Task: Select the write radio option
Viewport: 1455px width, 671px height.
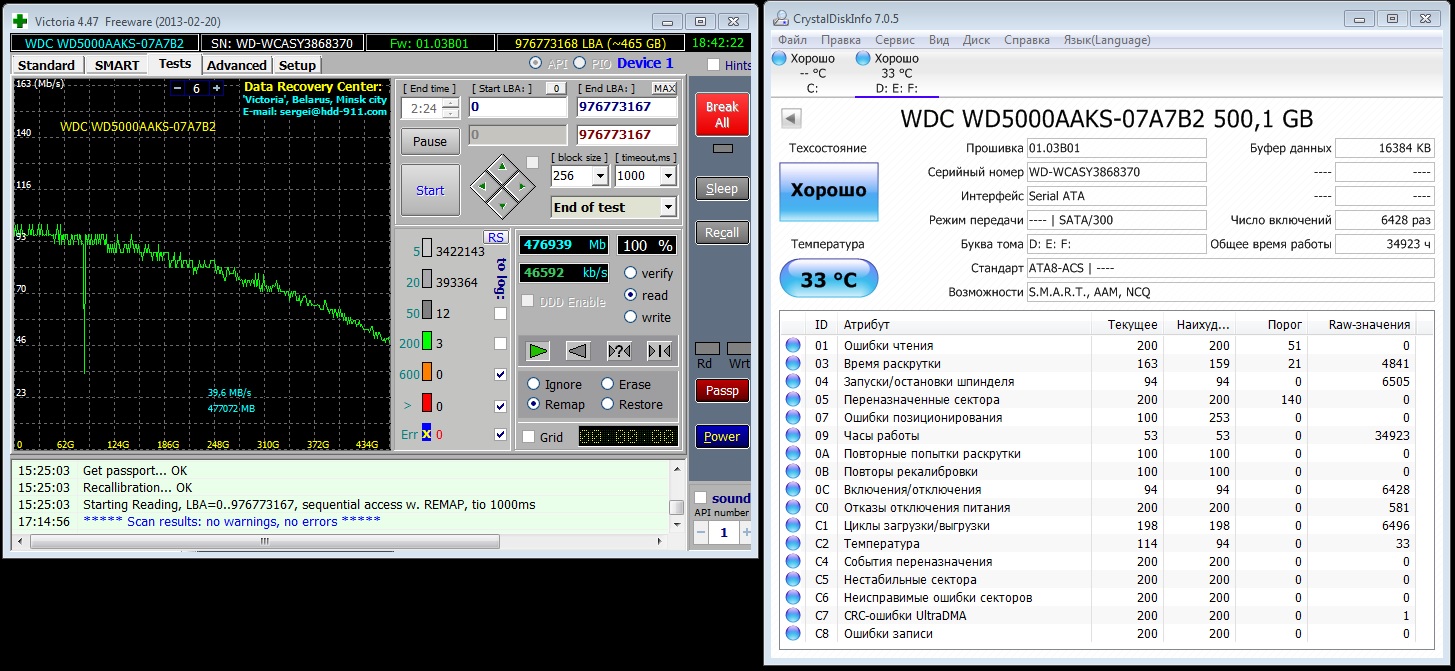Action: 631,317
